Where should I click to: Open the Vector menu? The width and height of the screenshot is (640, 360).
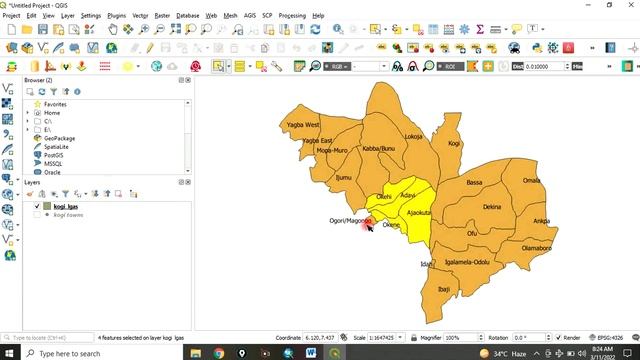[140, 16]
